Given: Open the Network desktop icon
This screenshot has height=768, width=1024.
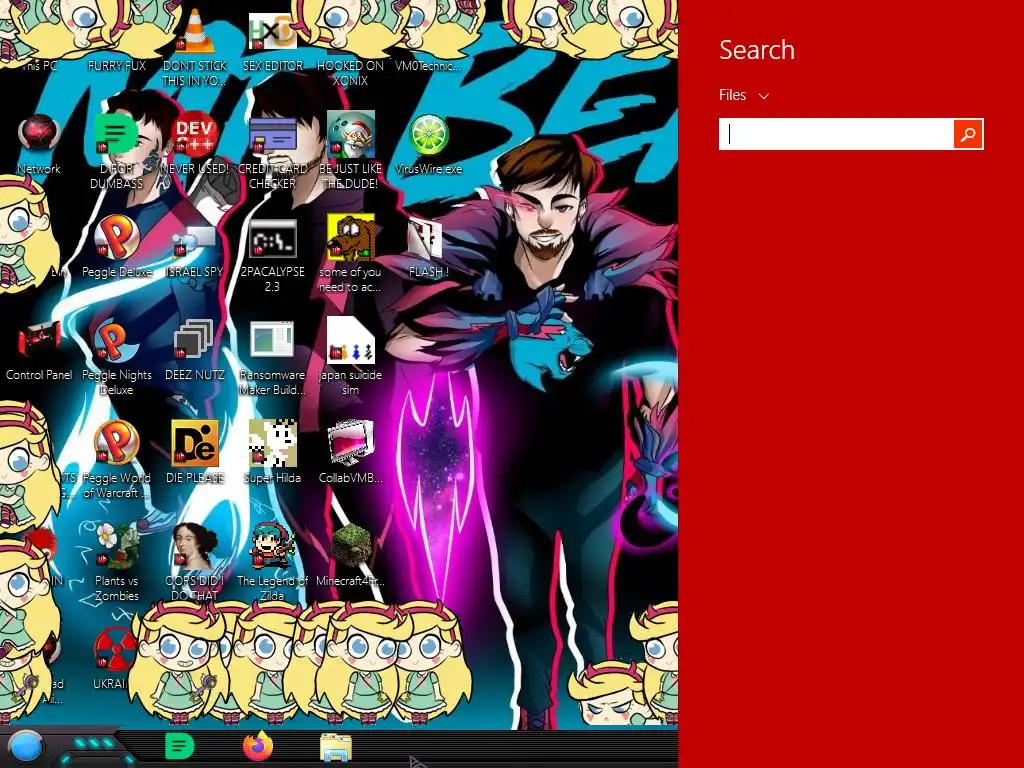Looking at the screenshot, I should (x=39, y=134).
